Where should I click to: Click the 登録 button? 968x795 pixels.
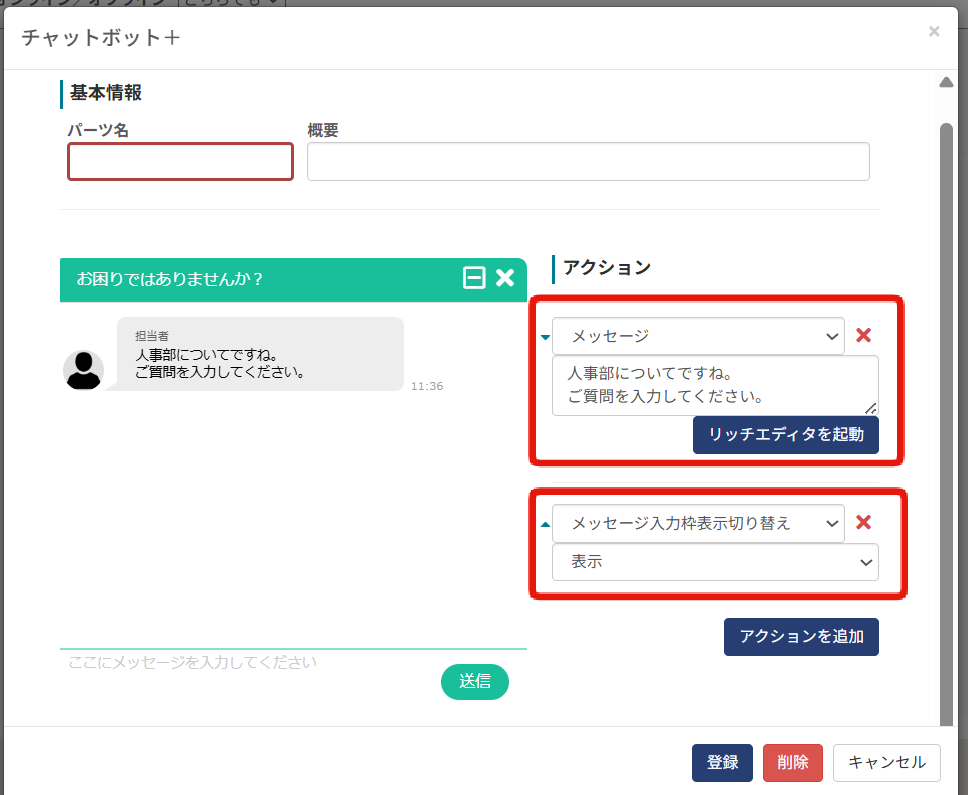point(722,762)
